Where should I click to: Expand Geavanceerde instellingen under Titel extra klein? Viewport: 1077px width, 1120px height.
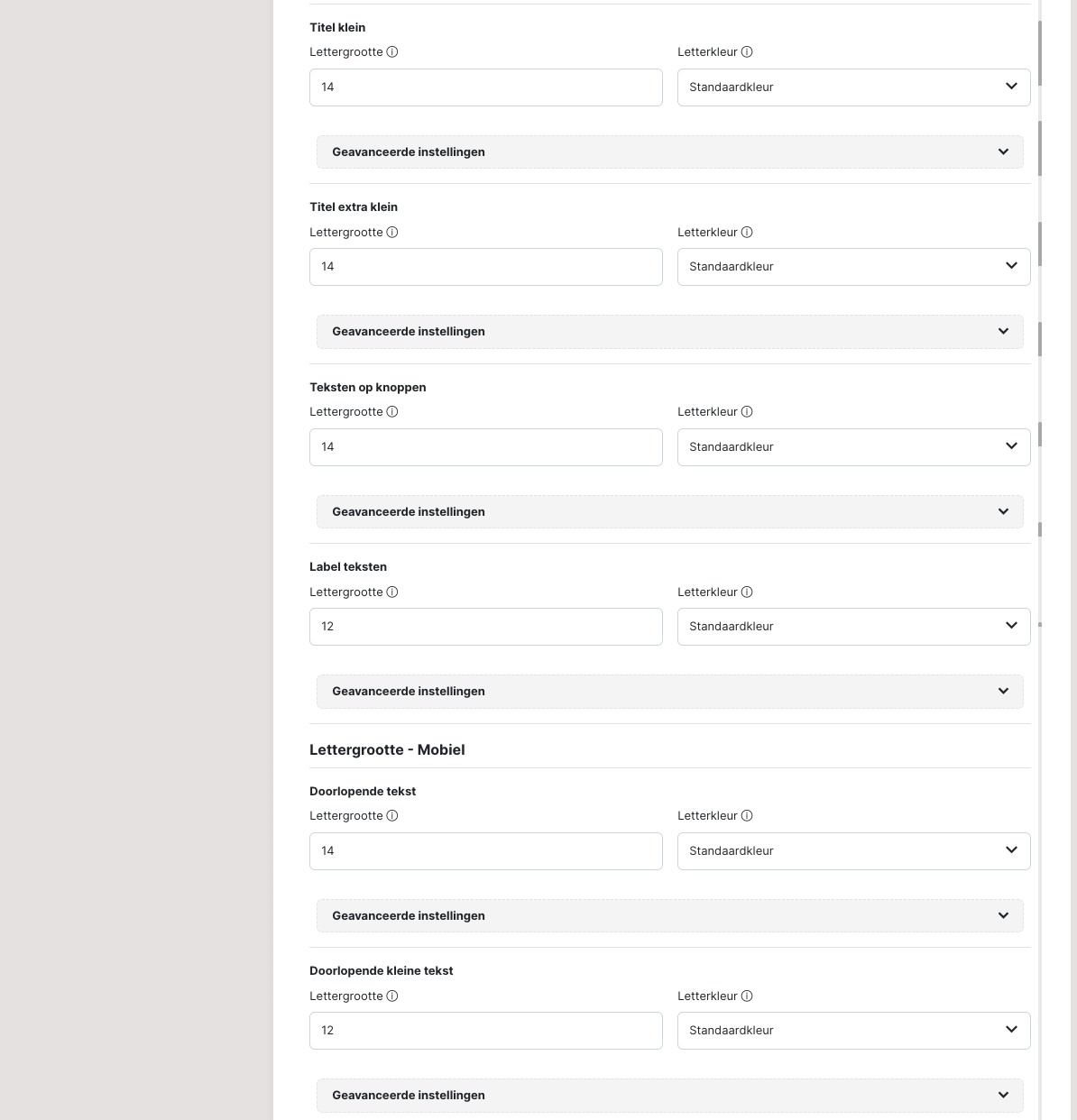click(669, 332)
